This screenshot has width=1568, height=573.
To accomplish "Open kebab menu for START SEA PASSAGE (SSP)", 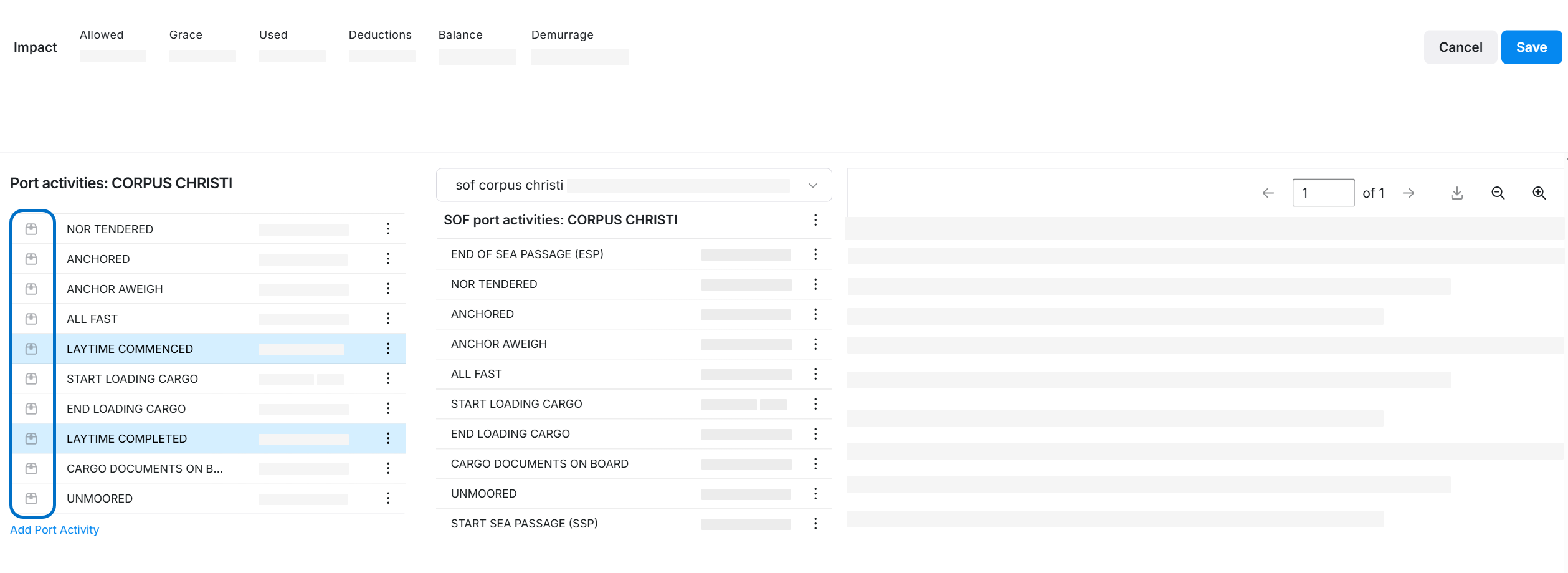I will point(815,524).
